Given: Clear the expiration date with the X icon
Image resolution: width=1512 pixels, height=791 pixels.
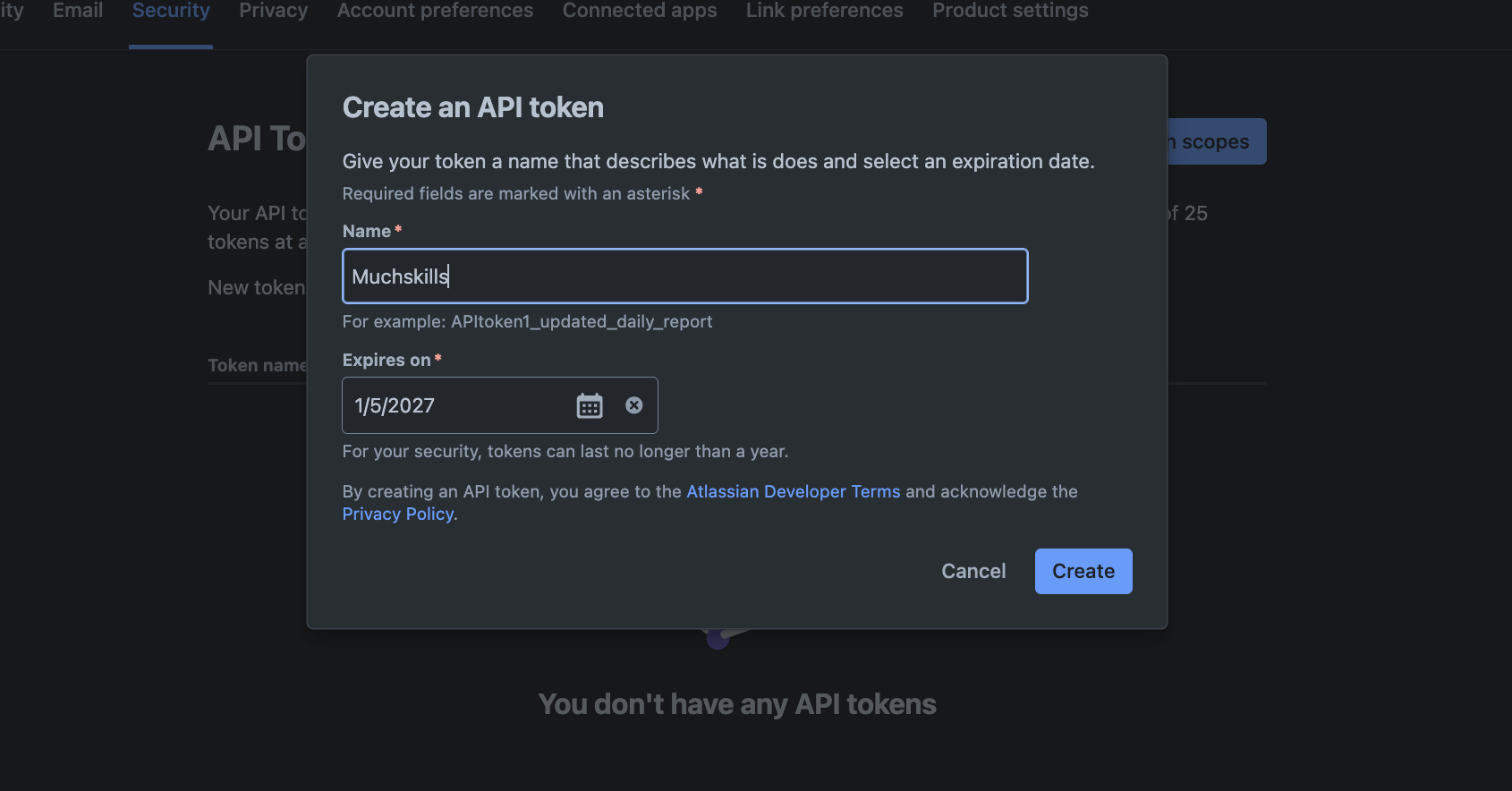Looking at the screenshot, I should point(634,405).
